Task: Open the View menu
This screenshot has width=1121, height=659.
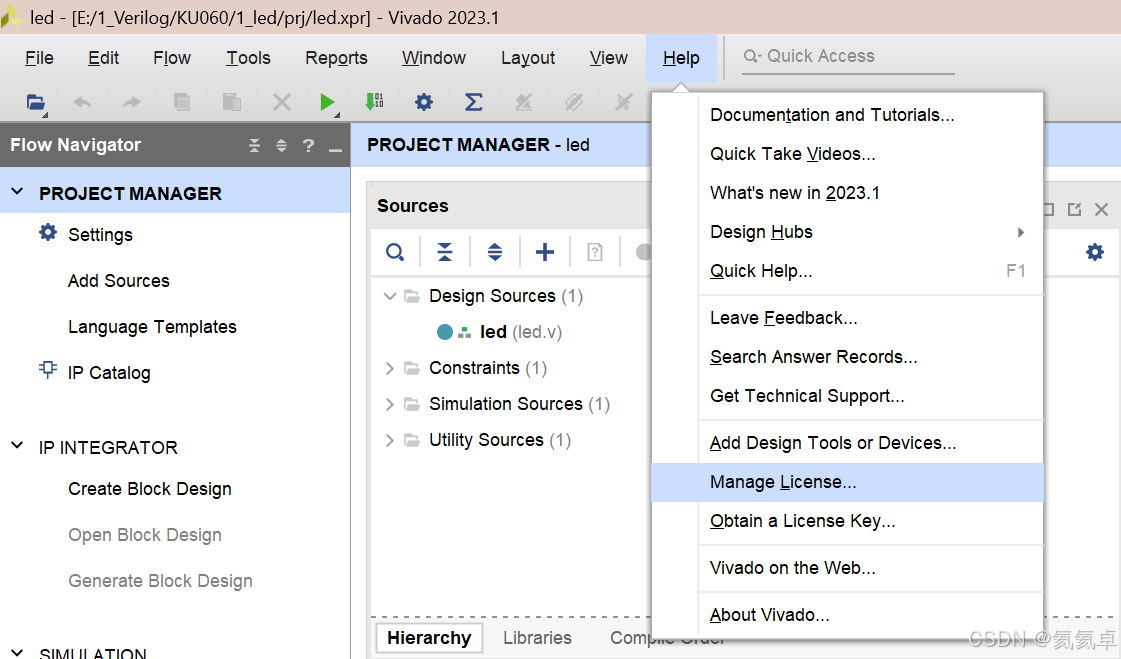Action: pos(608,58)
